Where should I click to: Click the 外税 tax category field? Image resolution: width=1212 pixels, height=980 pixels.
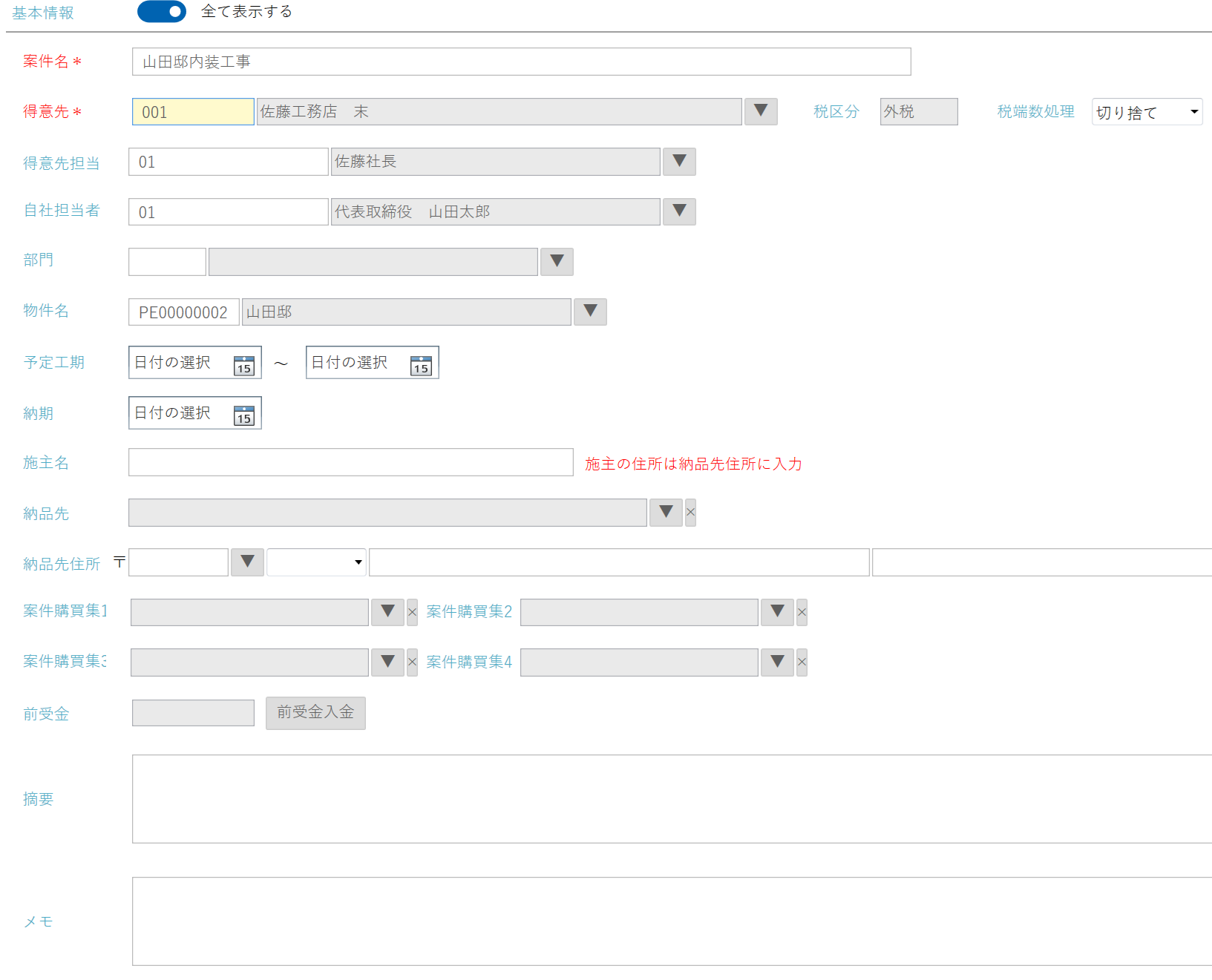(919, 112)
